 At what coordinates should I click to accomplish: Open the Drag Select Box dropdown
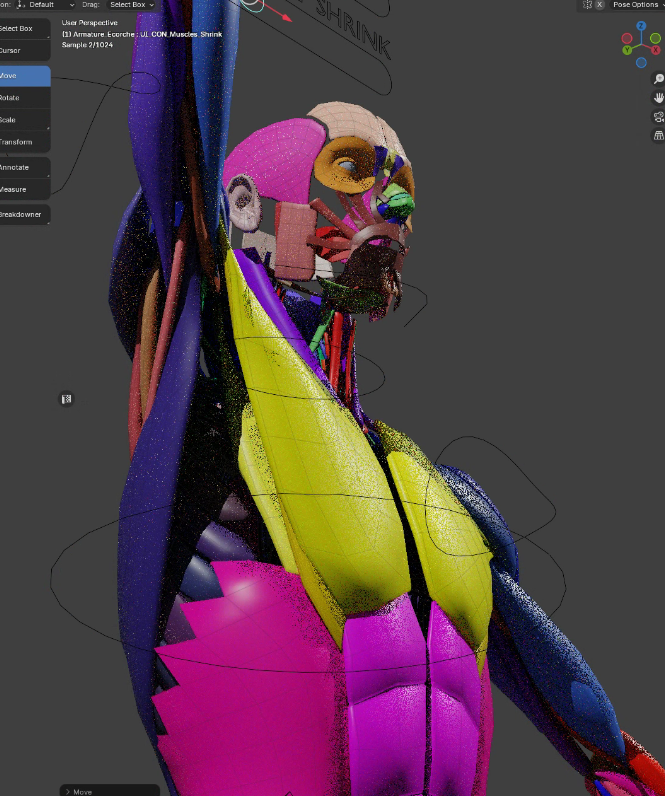(x=131, y=5)
